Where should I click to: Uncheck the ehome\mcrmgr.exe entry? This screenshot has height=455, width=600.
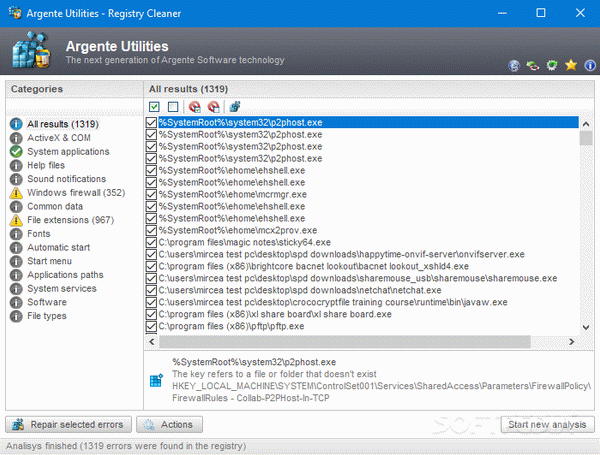click(152, 194)
